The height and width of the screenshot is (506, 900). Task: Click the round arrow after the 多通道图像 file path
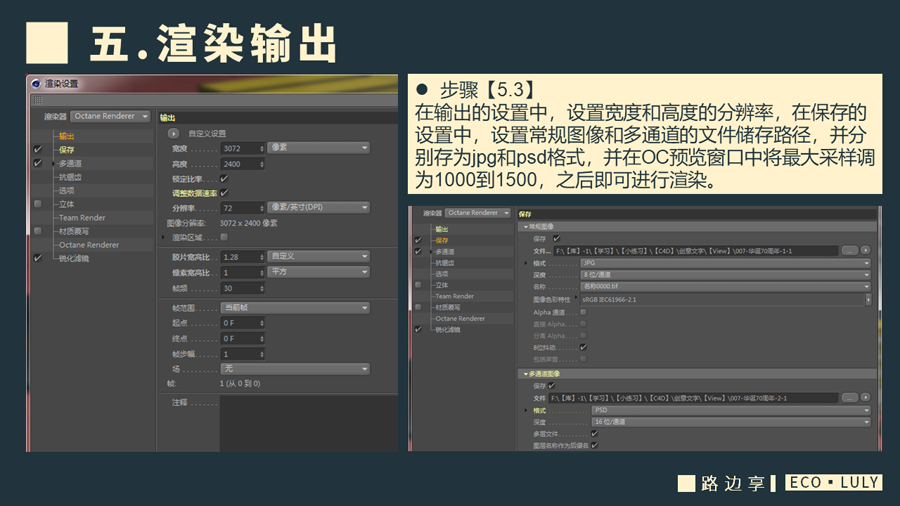pos(865,397)
